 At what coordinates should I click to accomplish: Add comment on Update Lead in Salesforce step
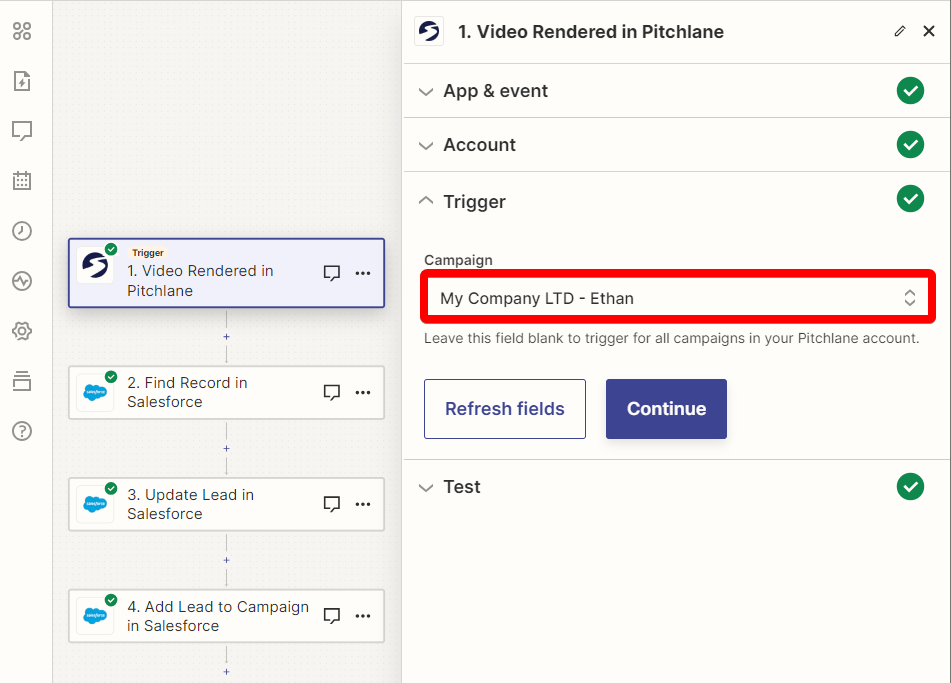pyautogui.click(x=332, y=504)
